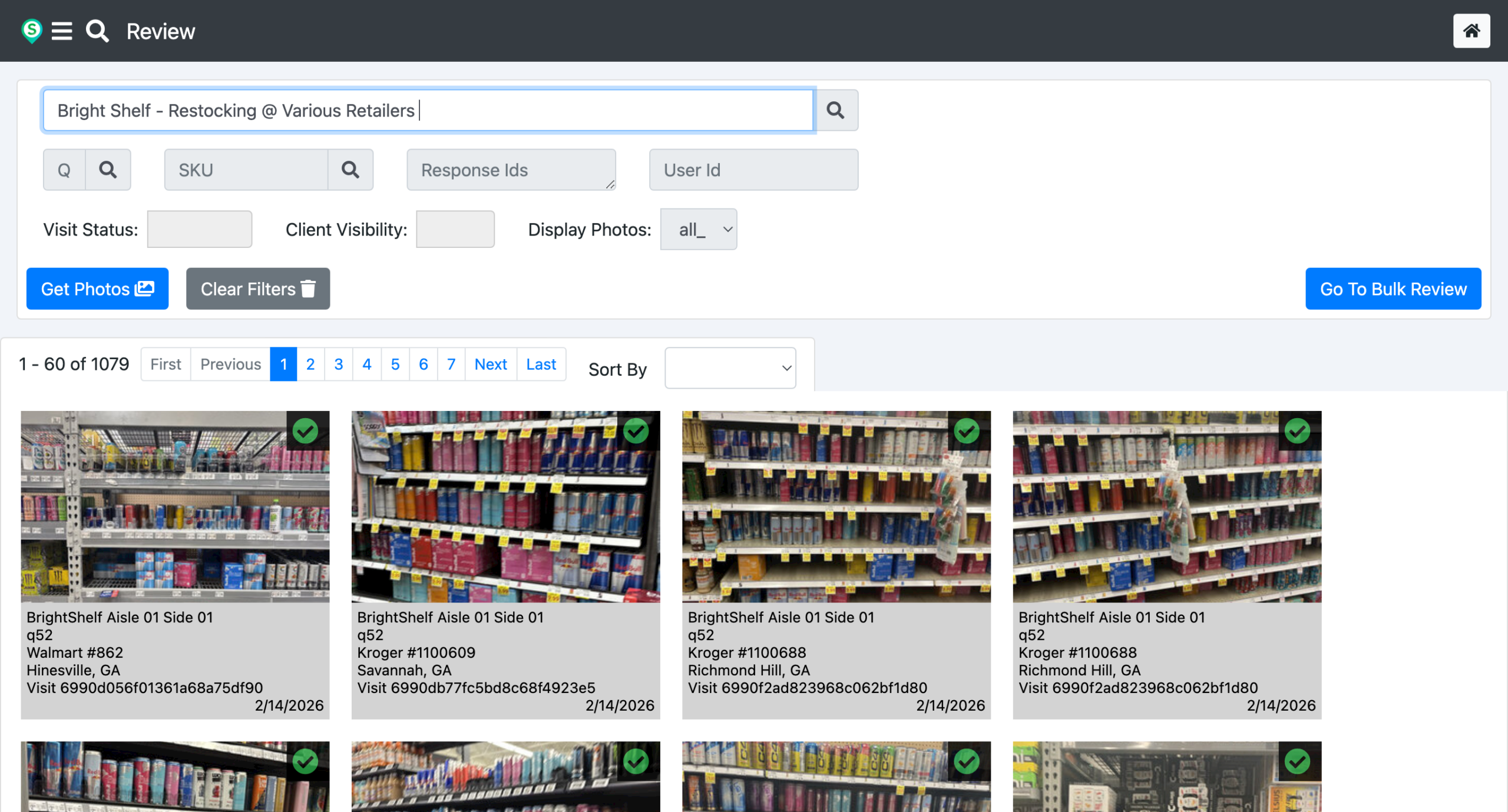Viewport: 1508px width, 812px height.
Task: Click the SKU search icon
Action: [x=350, y=170]
